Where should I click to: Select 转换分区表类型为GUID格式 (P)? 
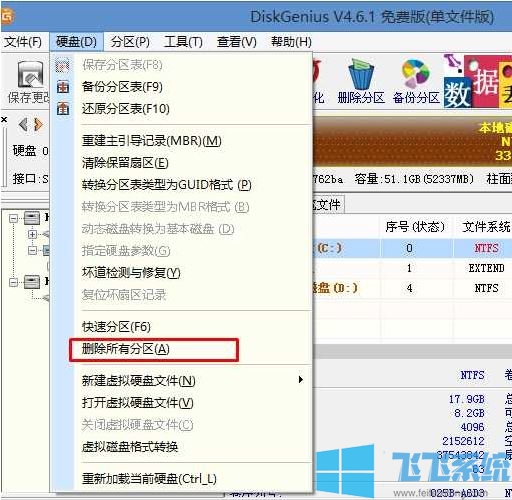click(x=167, y=185)
